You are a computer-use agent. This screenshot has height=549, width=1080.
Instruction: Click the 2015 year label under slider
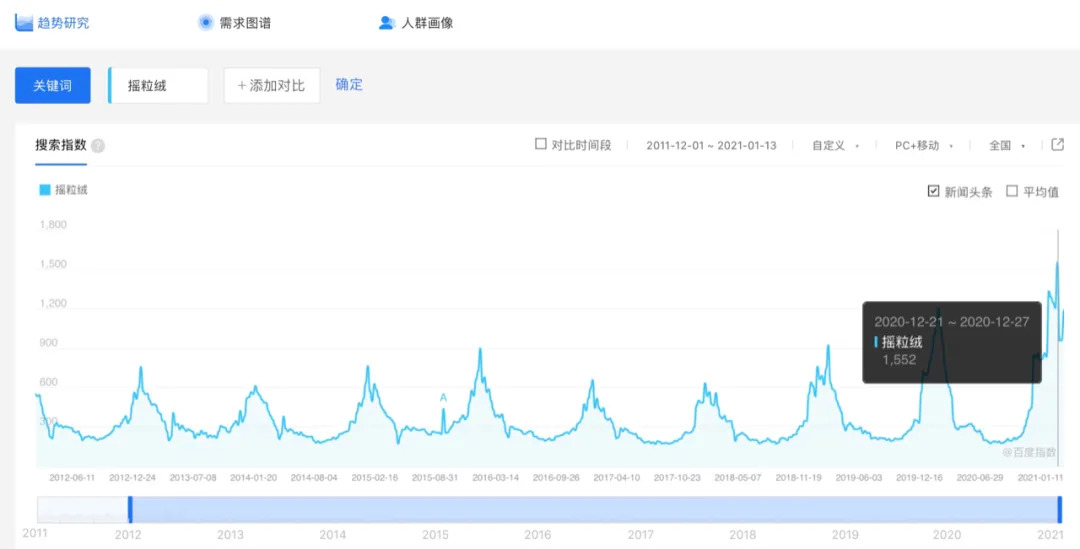[x=435, y=535]
